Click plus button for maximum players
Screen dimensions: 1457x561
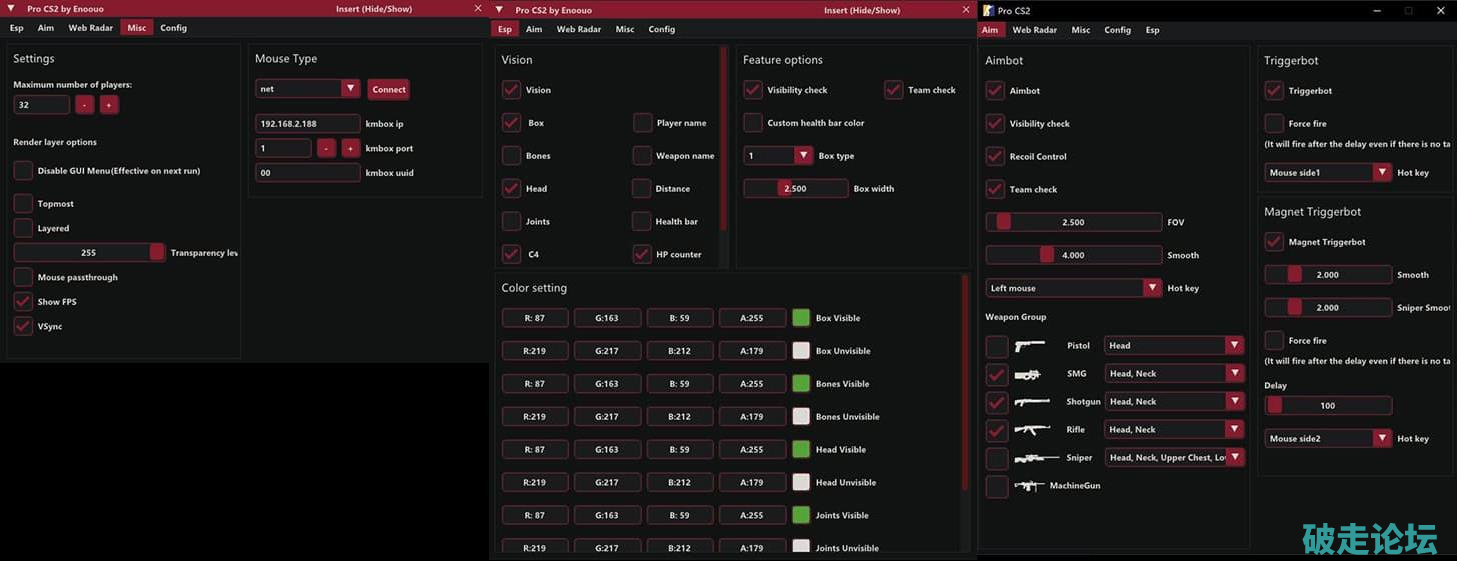109,105
